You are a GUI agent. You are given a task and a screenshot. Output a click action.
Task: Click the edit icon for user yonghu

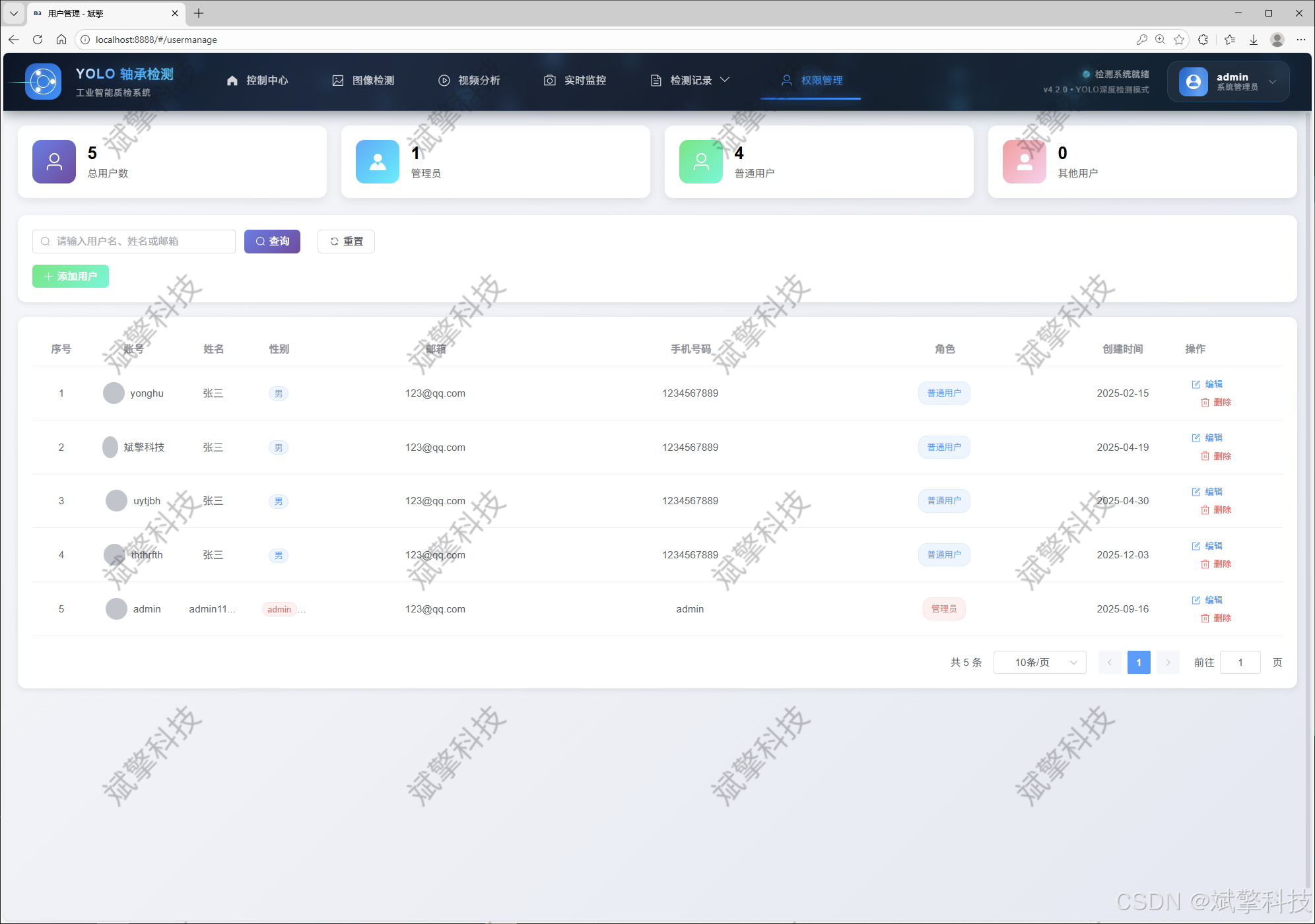coord(1196,384)
